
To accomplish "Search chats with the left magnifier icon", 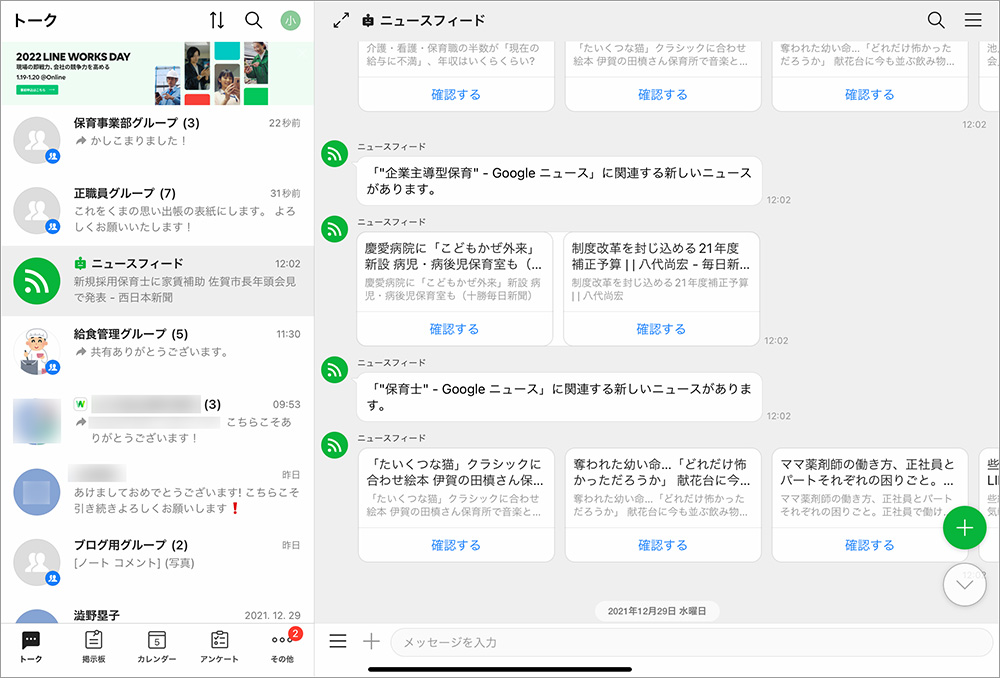I will click(x=254, y=20).
